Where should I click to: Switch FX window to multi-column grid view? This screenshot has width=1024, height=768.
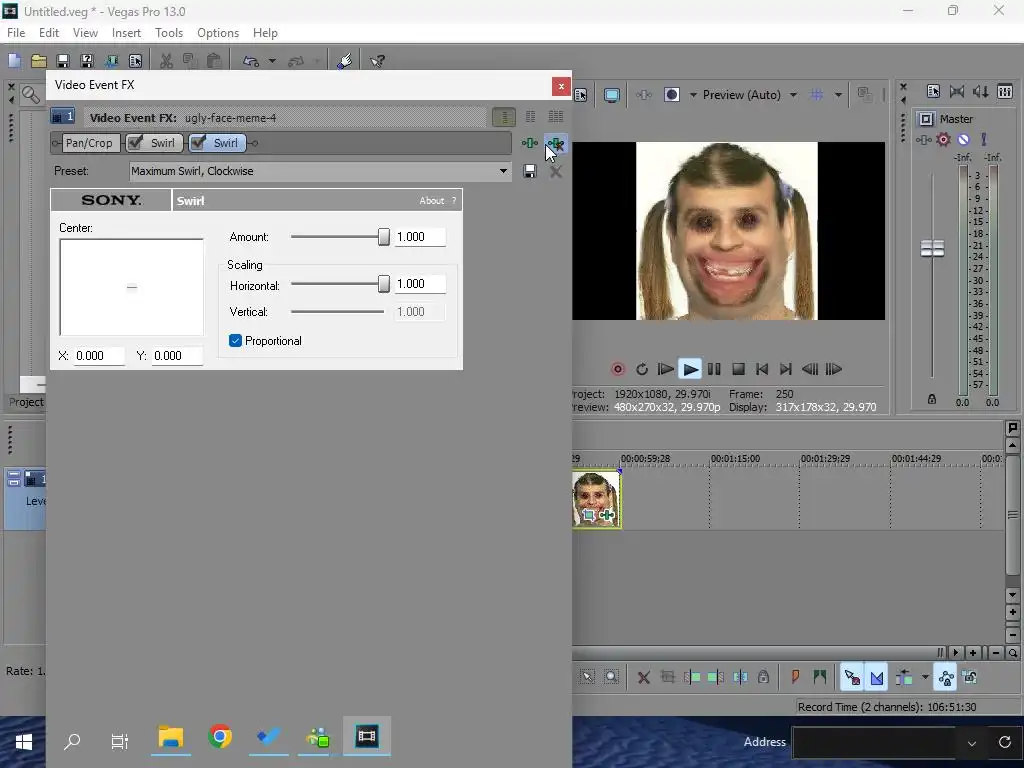(556, 117)
